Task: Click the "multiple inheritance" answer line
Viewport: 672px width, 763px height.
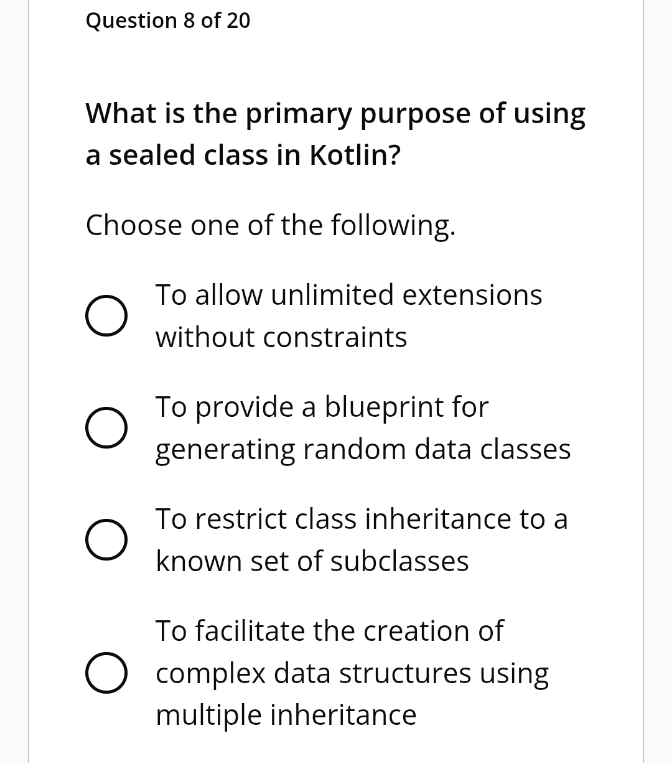Action: coord(286,715)
